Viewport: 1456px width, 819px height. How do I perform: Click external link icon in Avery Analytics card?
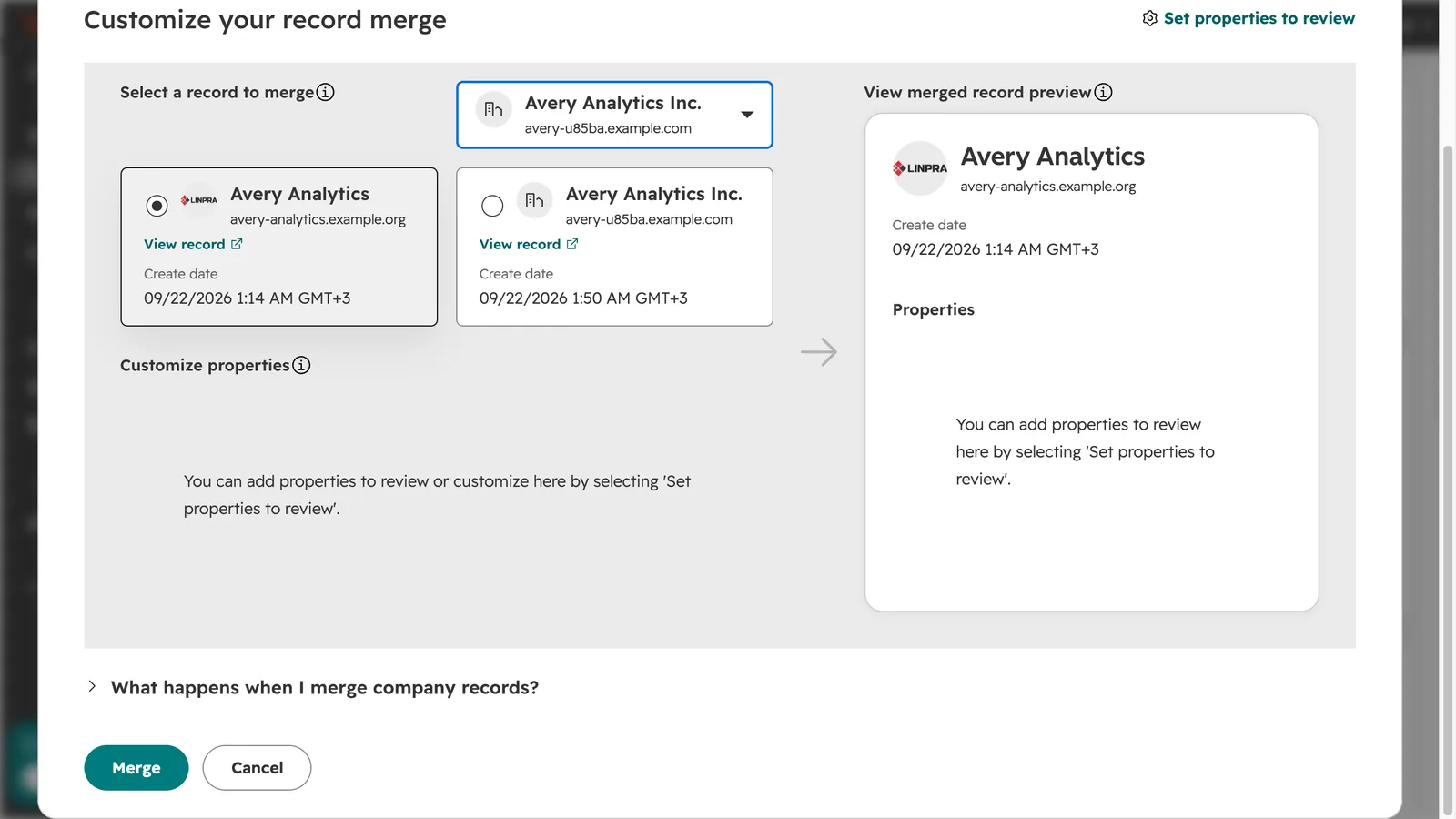coord(237,244)
